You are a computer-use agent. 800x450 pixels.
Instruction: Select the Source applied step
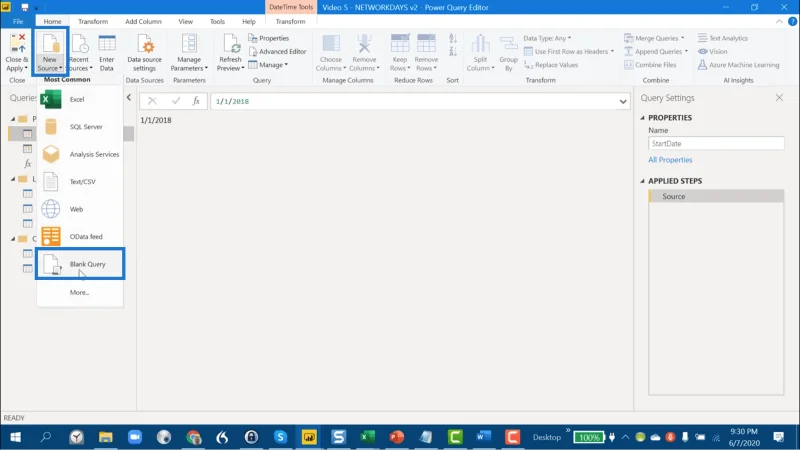pyautogui.click(x=716, y=196)
